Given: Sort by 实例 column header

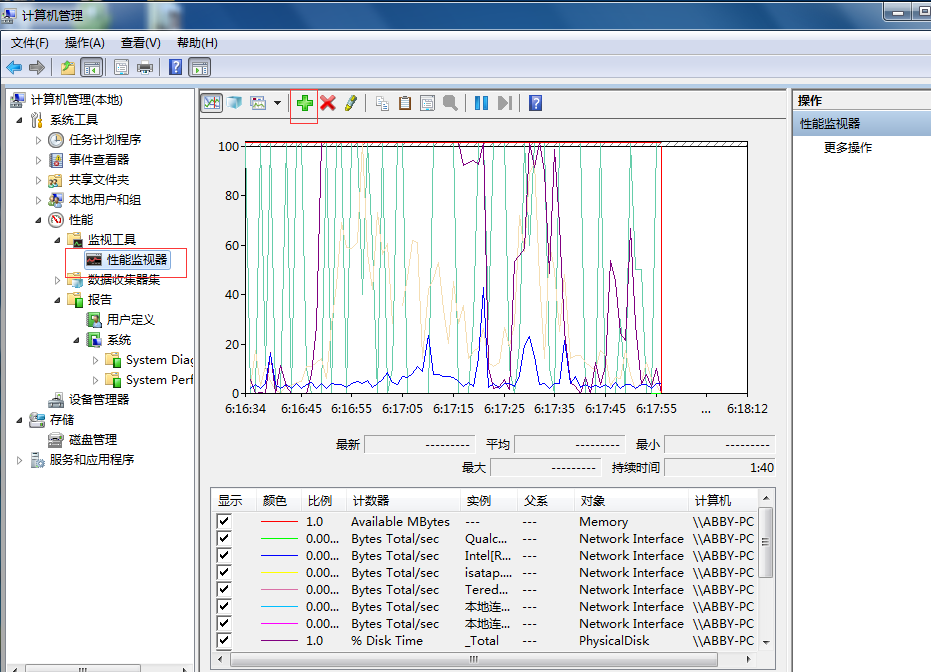Looking at the screenshot, I should click(489, 501).
